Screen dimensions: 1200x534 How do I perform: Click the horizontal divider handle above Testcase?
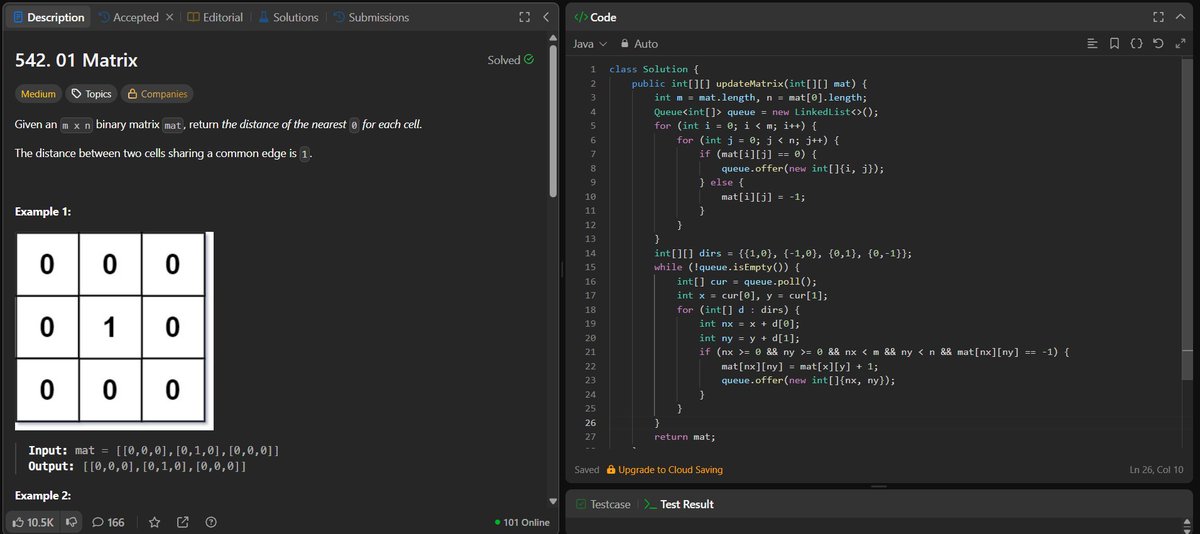[x=880, y=486]
